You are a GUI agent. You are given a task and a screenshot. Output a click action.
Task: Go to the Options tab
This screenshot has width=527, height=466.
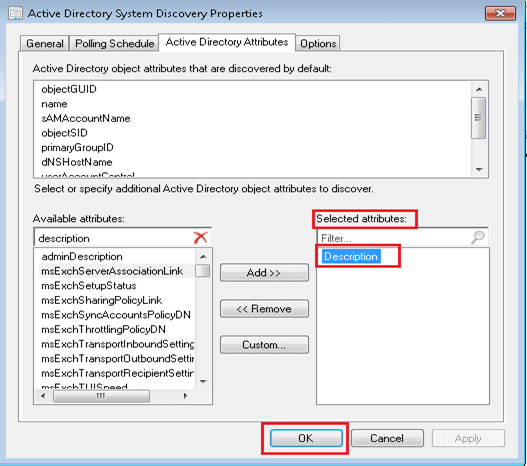318,44
